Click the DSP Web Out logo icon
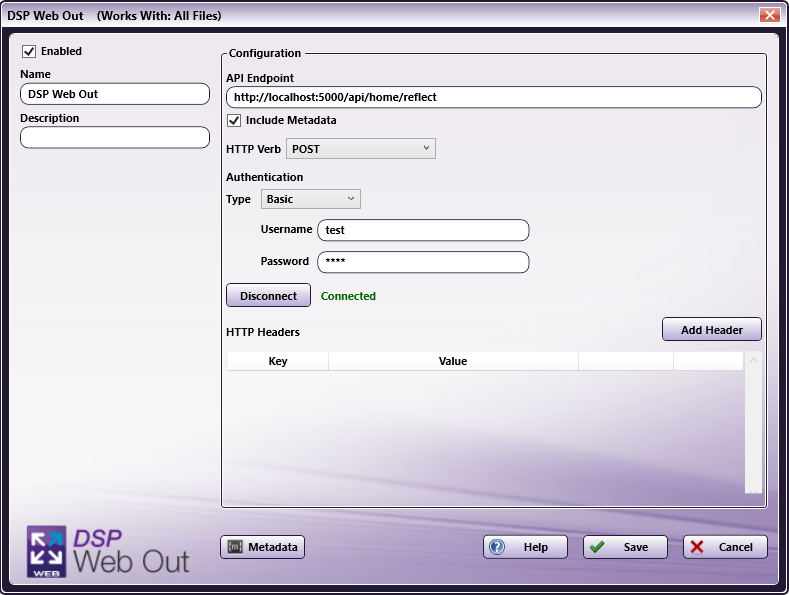 click(x=46, y=552)
